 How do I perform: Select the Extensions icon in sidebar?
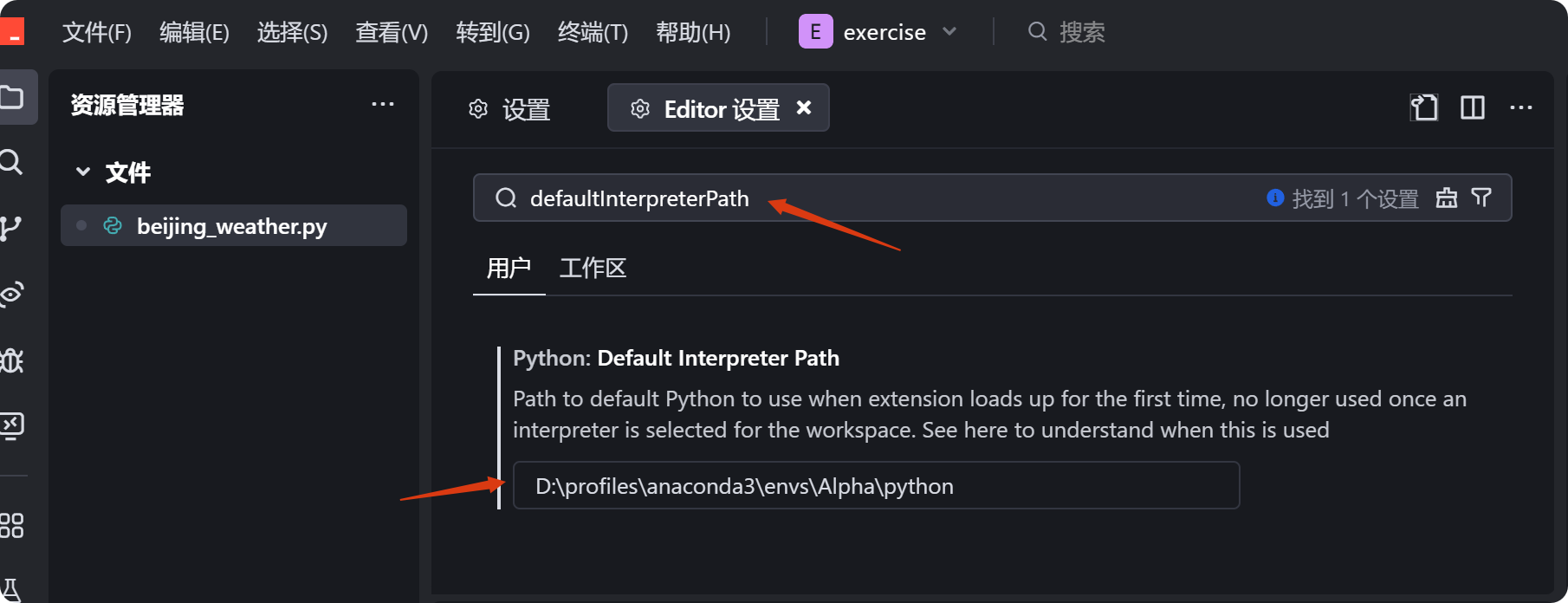coord(12,525)
